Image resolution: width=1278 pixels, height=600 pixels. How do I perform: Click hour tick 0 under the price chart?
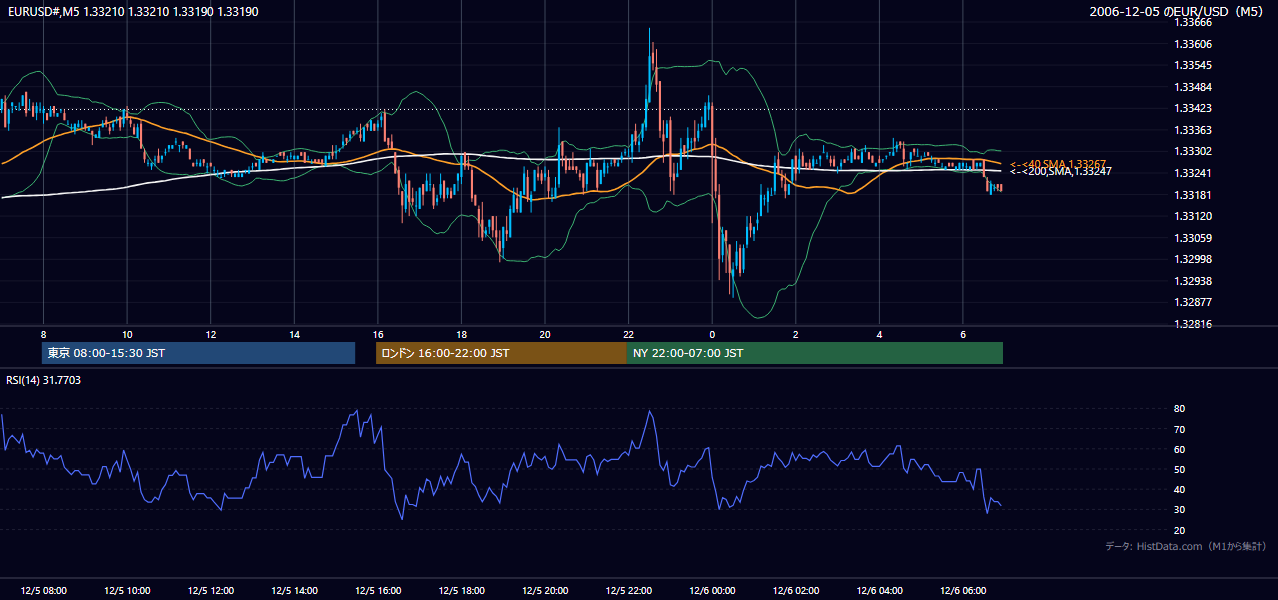pos(712,334)
